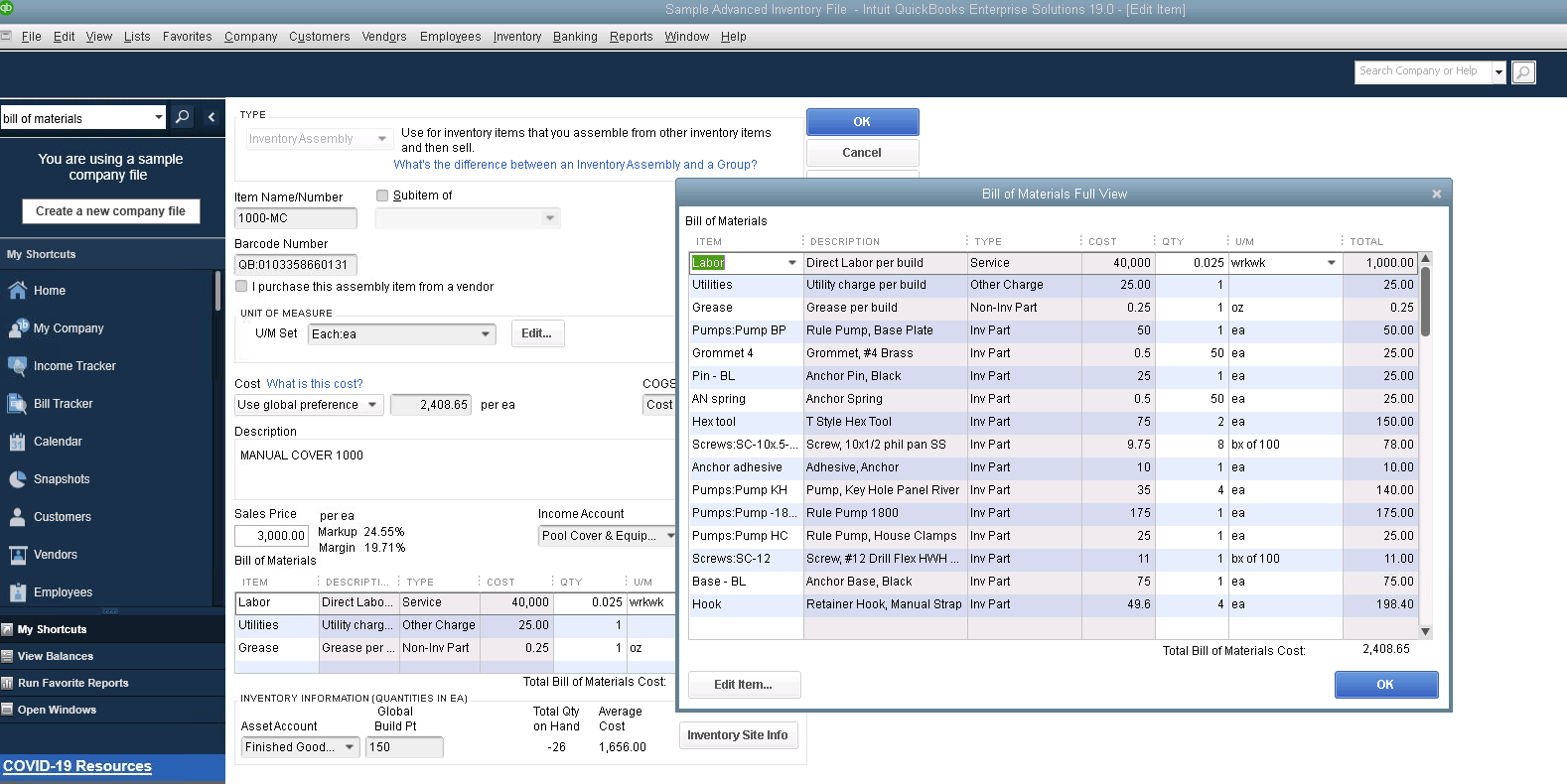Collapse the left sidebar with arrow icon
The width and height of the screenshot is (1567, 784).
coord(212,117)
